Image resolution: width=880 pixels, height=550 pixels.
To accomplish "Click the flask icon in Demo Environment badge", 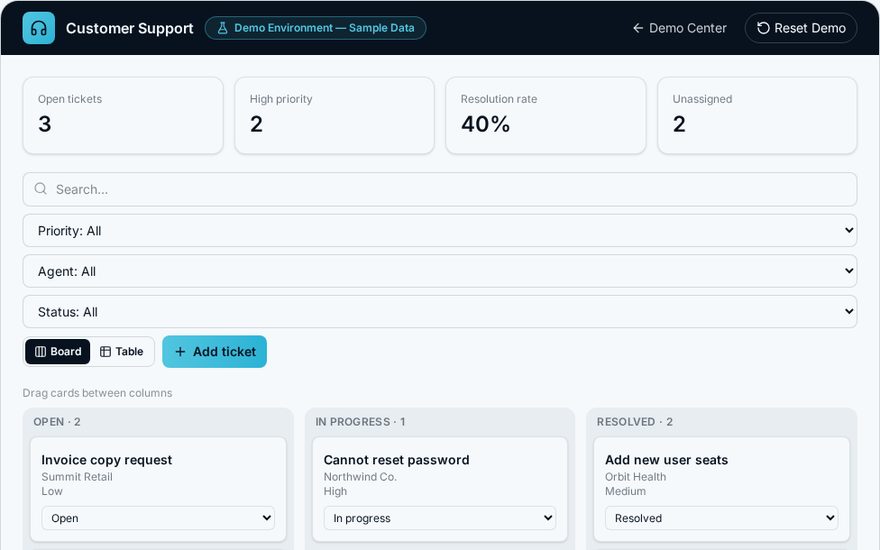I will (x=222, y=28).
